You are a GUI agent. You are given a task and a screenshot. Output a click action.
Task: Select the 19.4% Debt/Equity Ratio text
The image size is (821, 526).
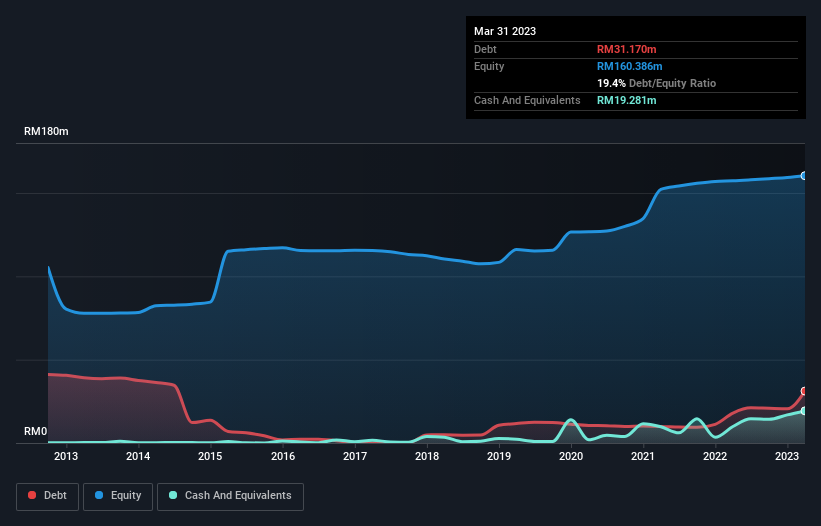(656, 83)
